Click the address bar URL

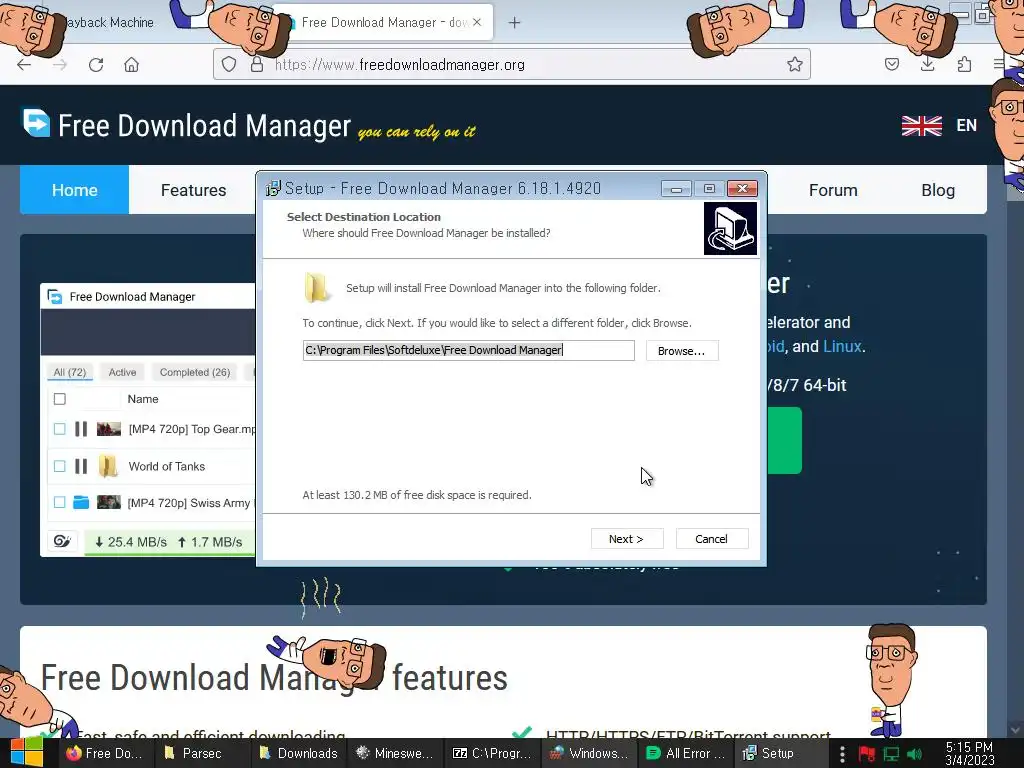(x=400, y=65)
